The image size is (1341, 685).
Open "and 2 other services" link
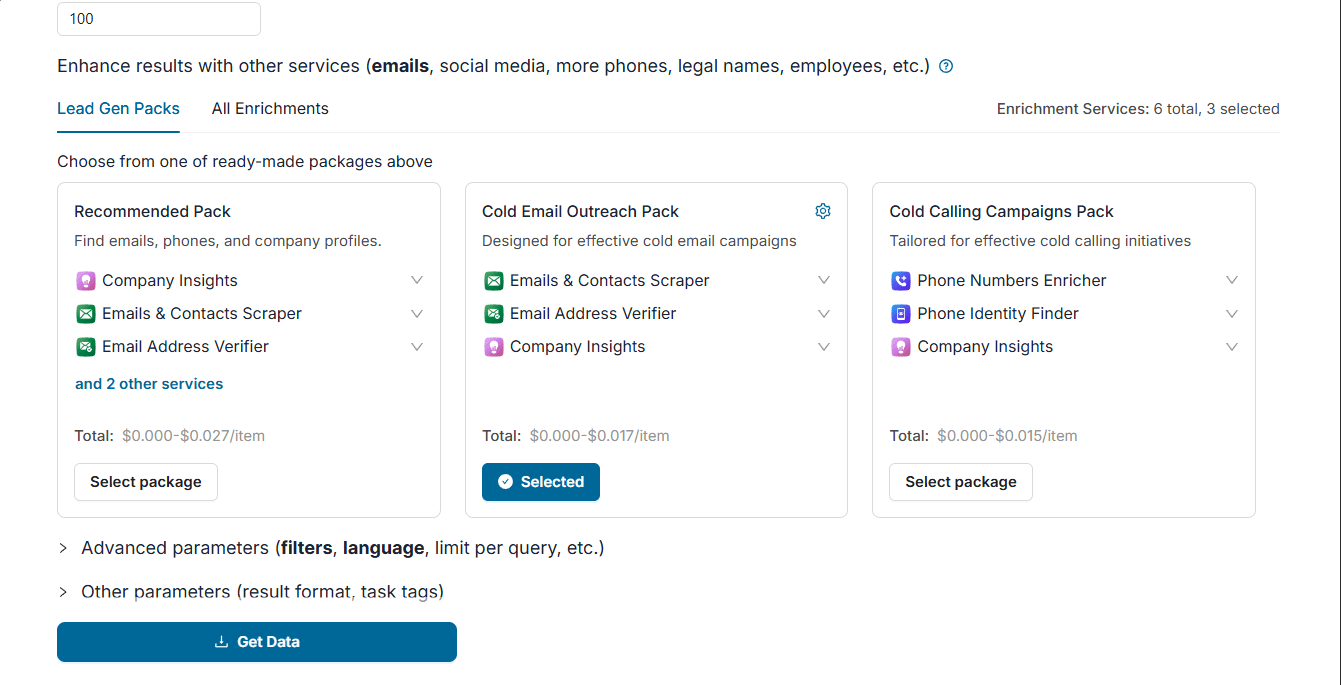(x=149, y=384)
